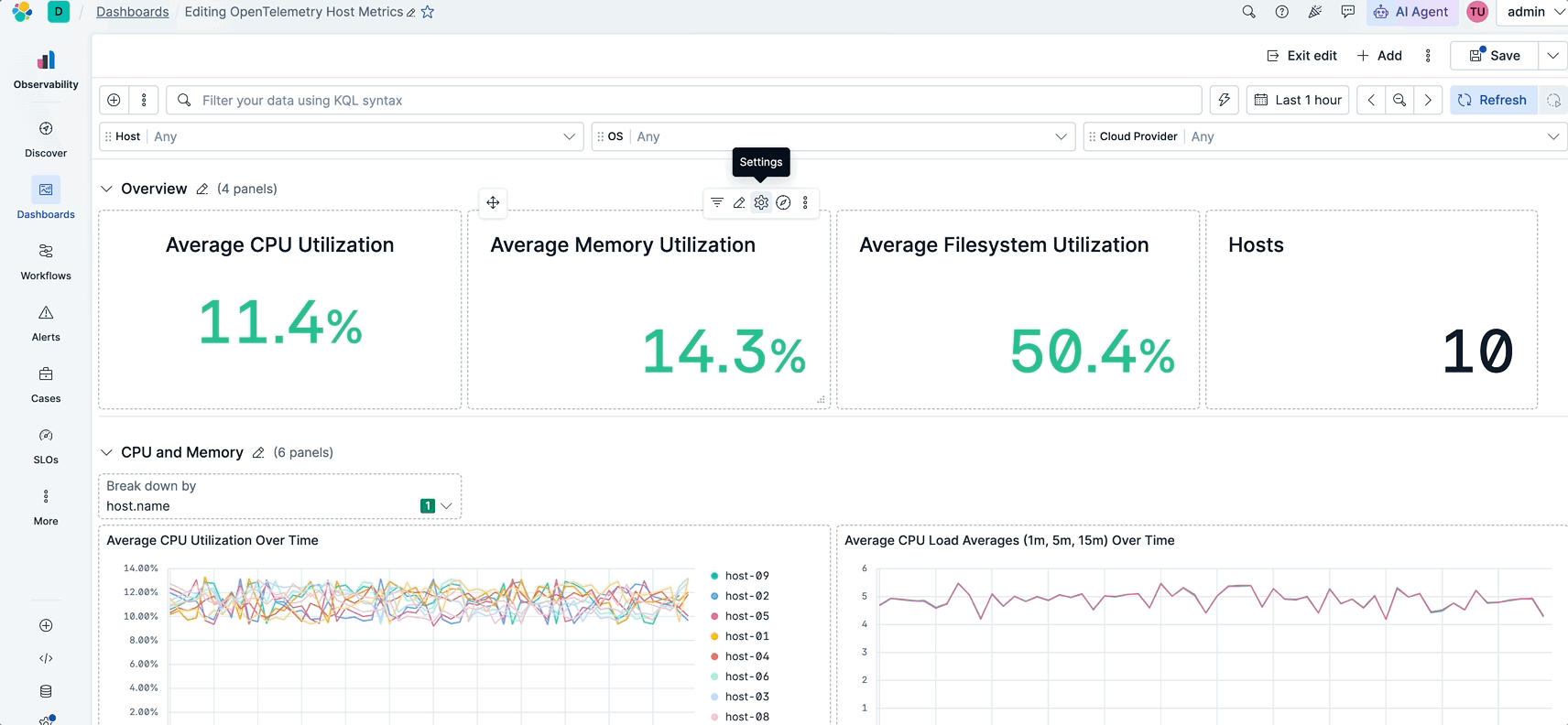Click the Exit edit button
This screenshot has height=725, width=1568.
pos(1301,56)
